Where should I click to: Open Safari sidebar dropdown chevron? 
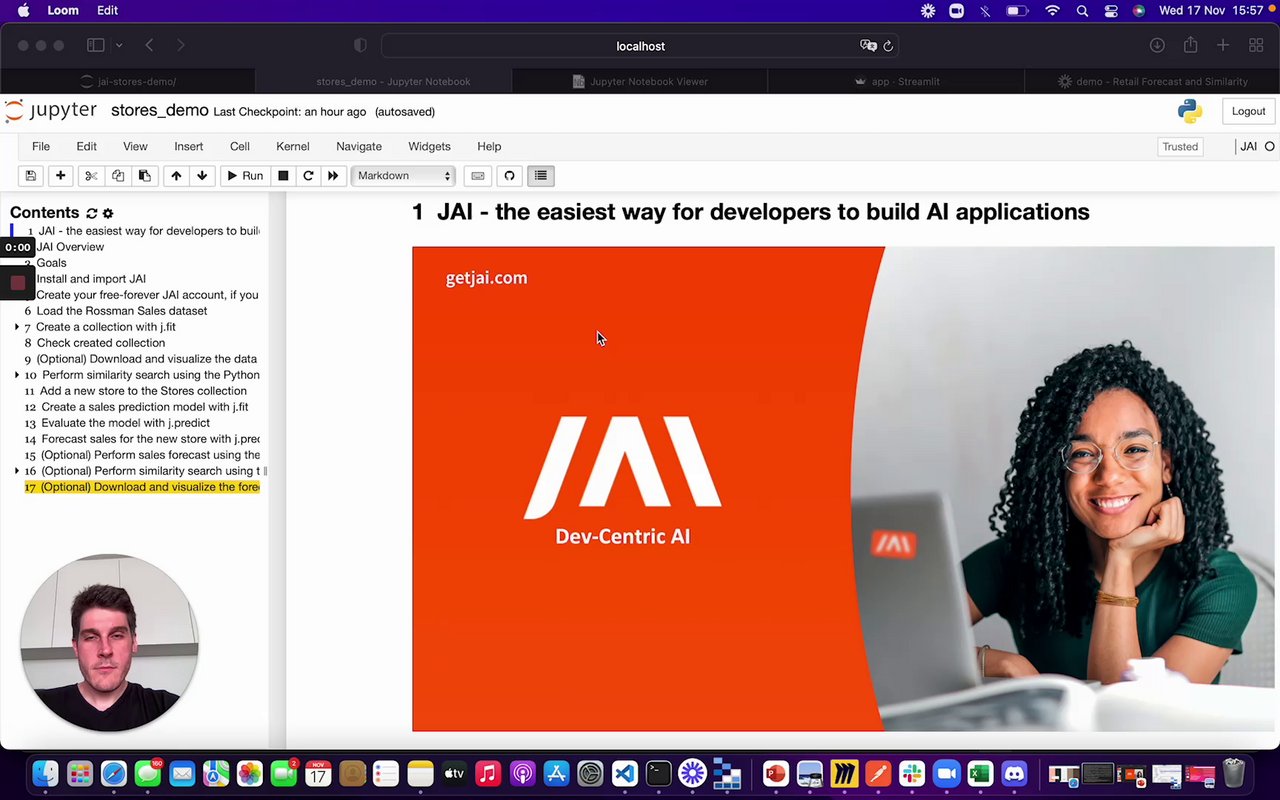pyautogui.click(x=119, y=45)
